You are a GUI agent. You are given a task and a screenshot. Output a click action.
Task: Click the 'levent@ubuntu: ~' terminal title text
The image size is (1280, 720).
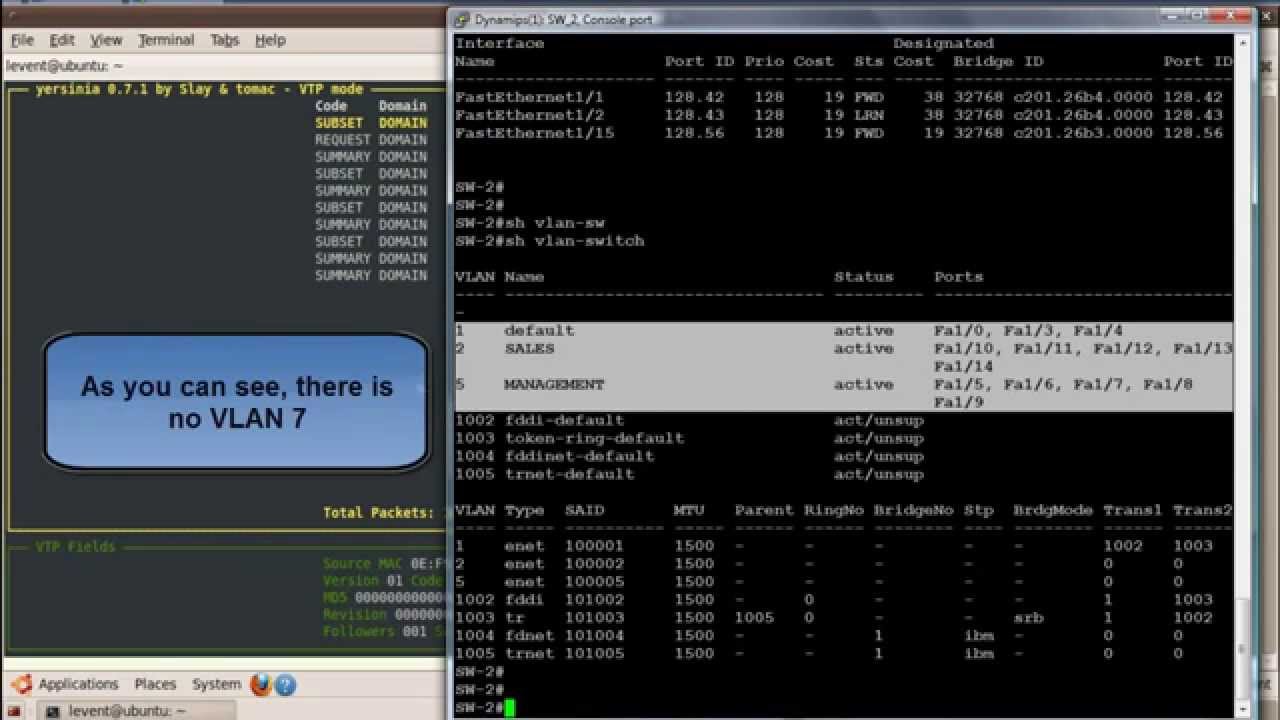[64, 66]
